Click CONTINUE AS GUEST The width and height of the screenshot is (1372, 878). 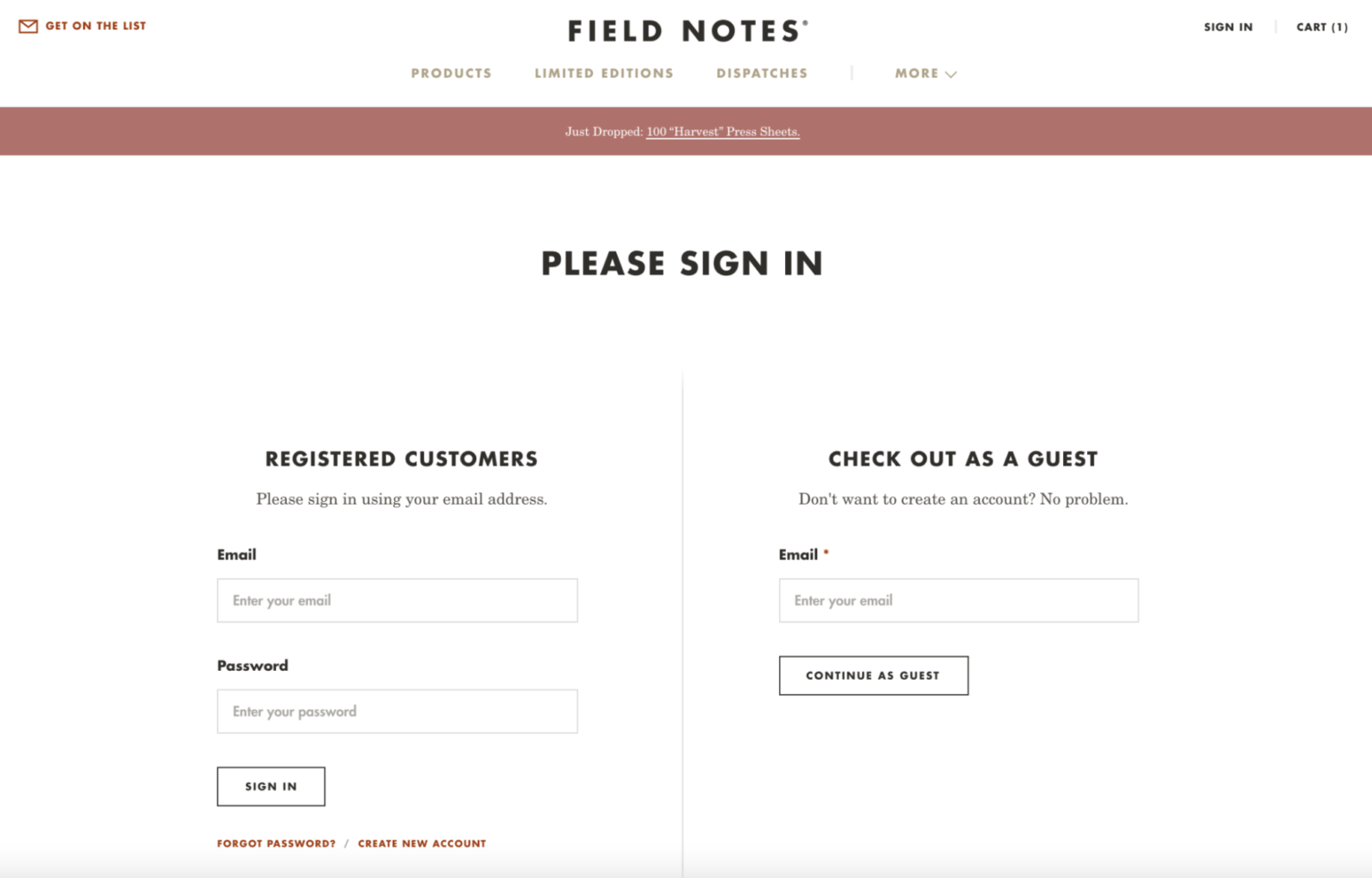[873, 675]
